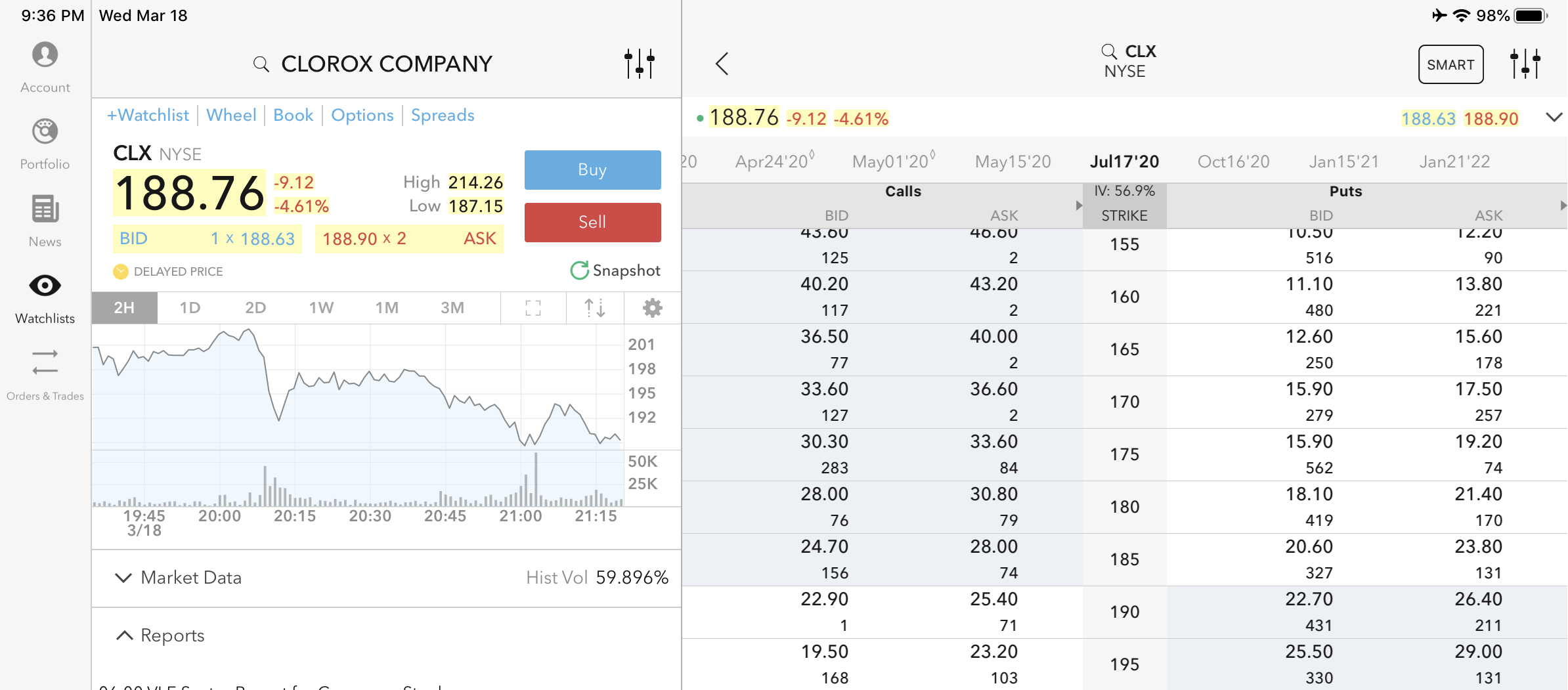Expand the Market Data section
The image size is (1568, 690).
123,578
